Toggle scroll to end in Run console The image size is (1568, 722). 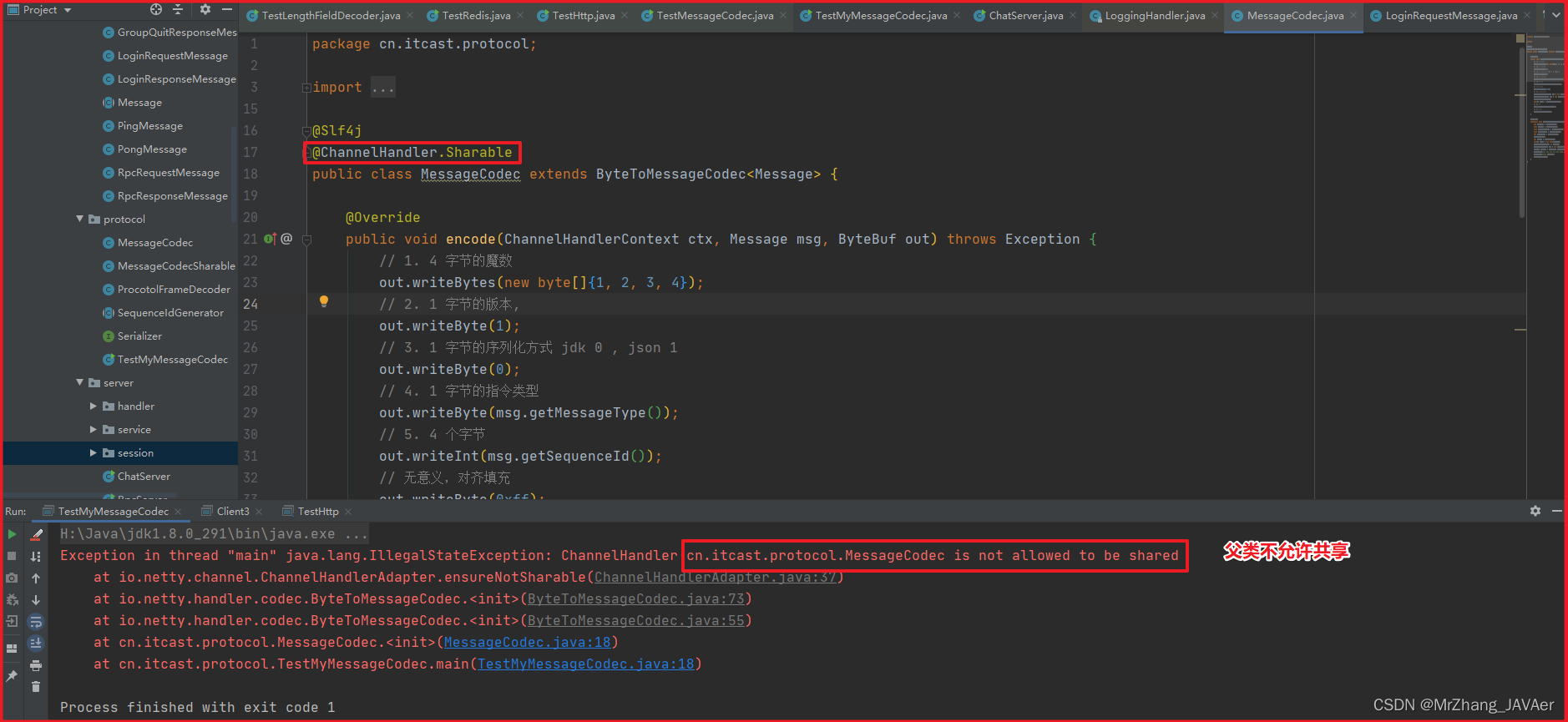pos(36,643)
